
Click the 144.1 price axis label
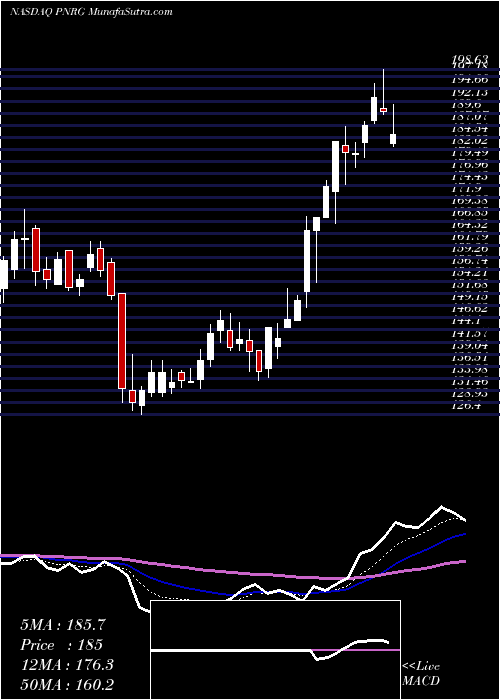[x=465, y=321]
